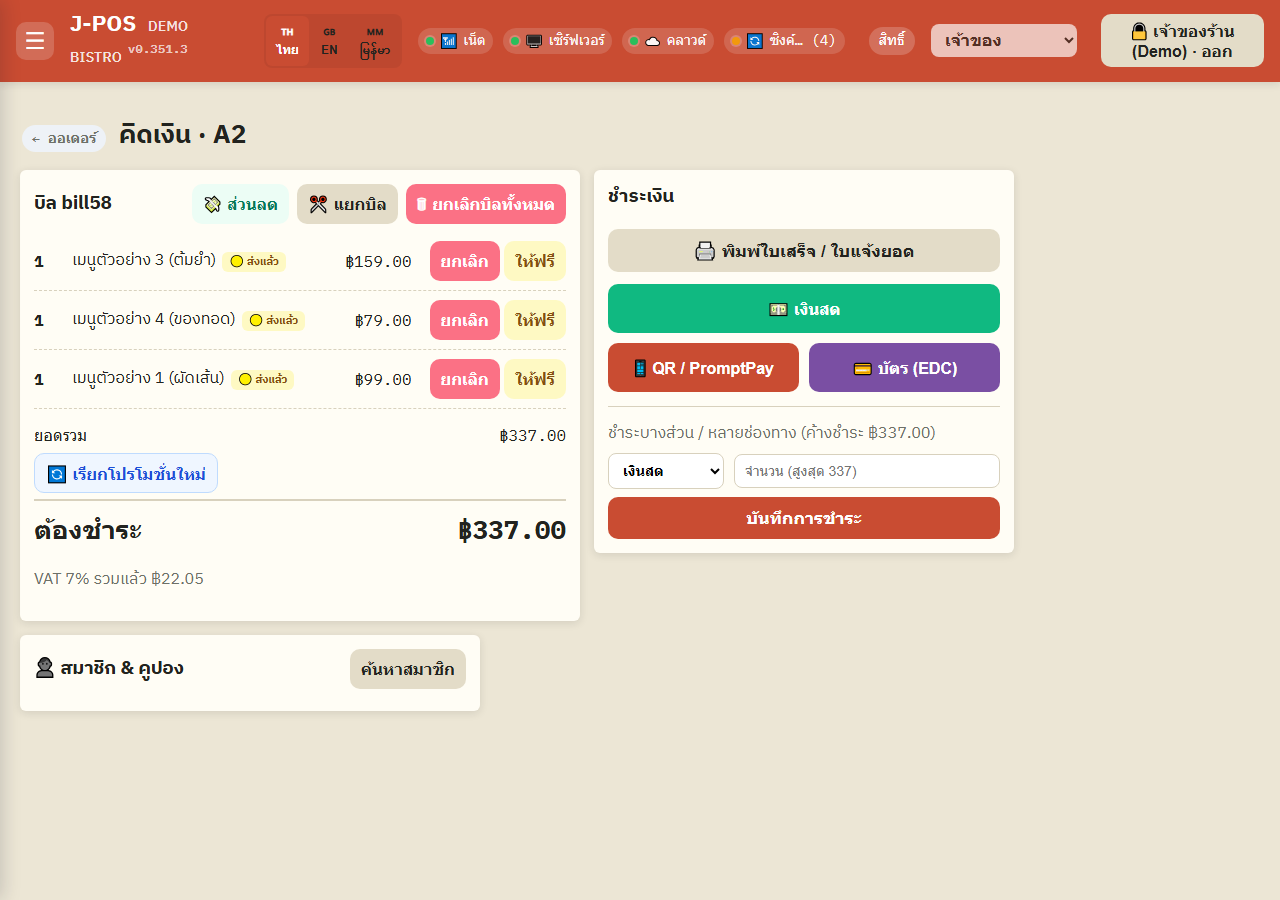Click the v0.351.3 version text
The width and height of the screenshot is (1280, 900).
(x=157, y=49)
